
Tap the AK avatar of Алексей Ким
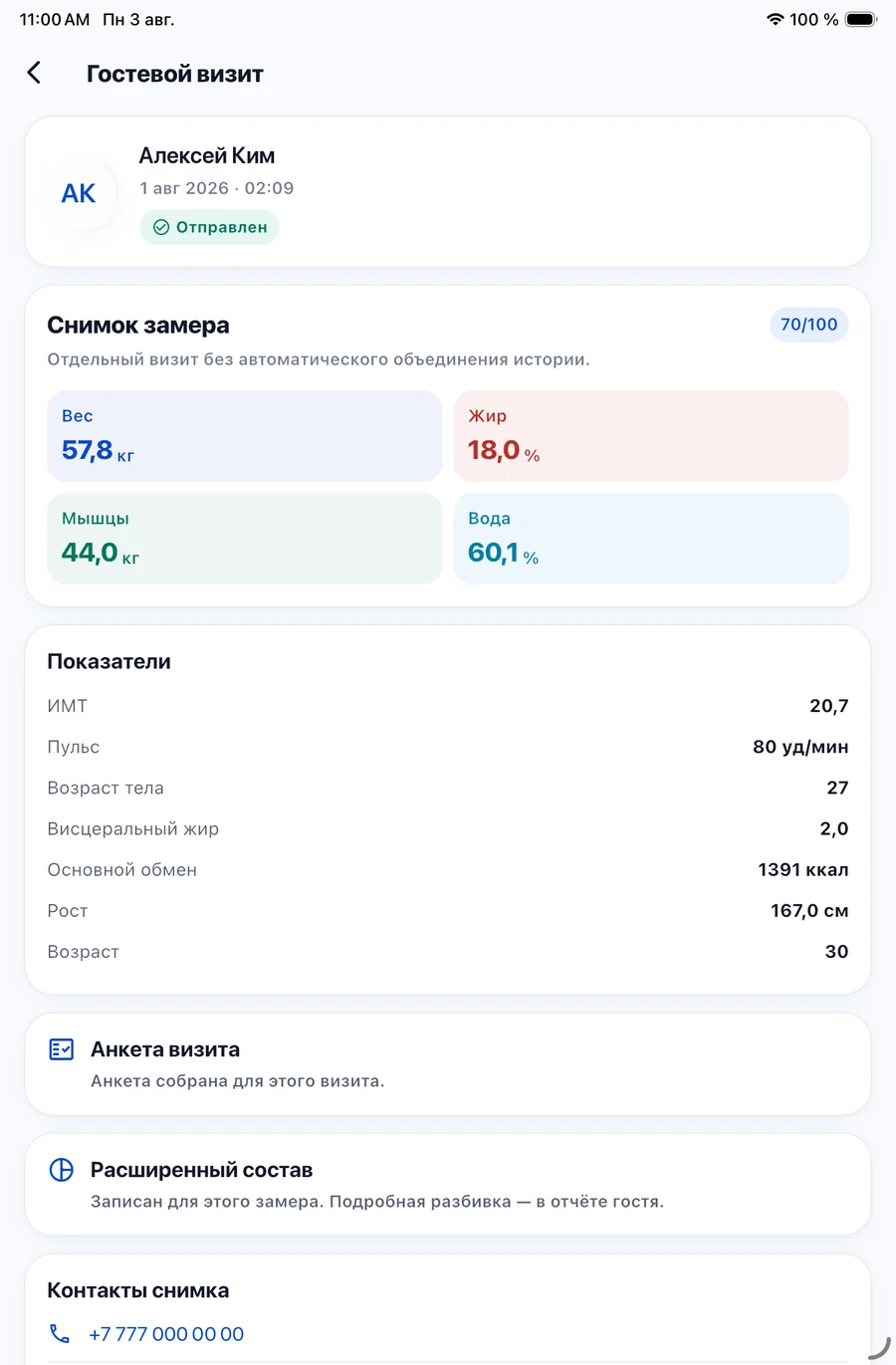[79, 192]
